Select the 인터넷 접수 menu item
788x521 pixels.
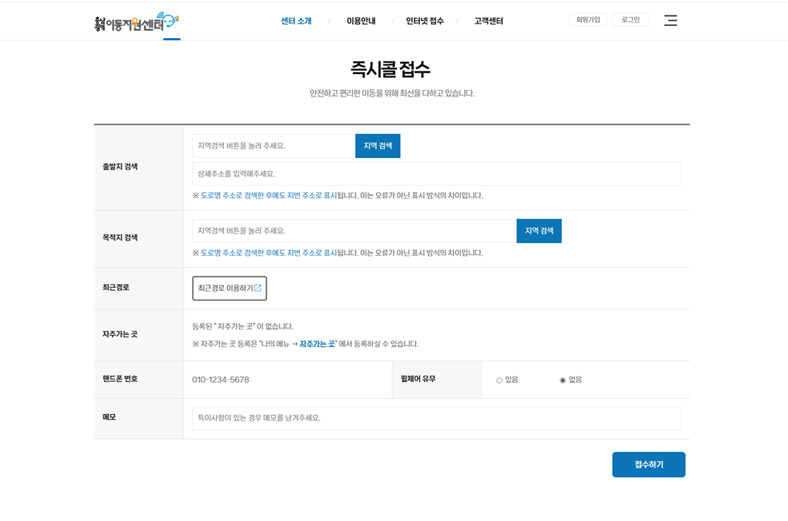(x=424, y=21)
